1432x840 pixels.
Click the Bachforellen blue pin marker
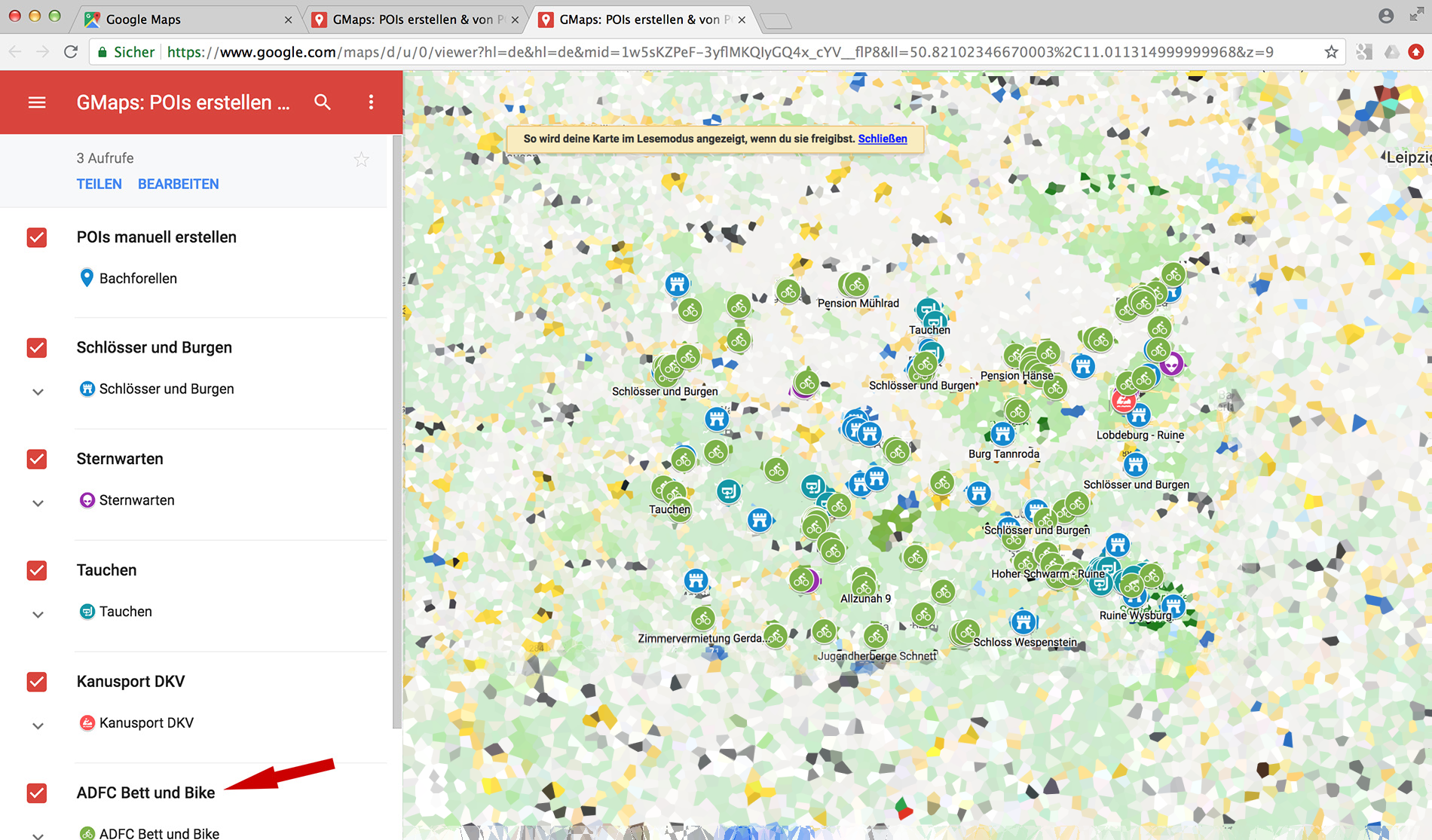coord(87,278)
